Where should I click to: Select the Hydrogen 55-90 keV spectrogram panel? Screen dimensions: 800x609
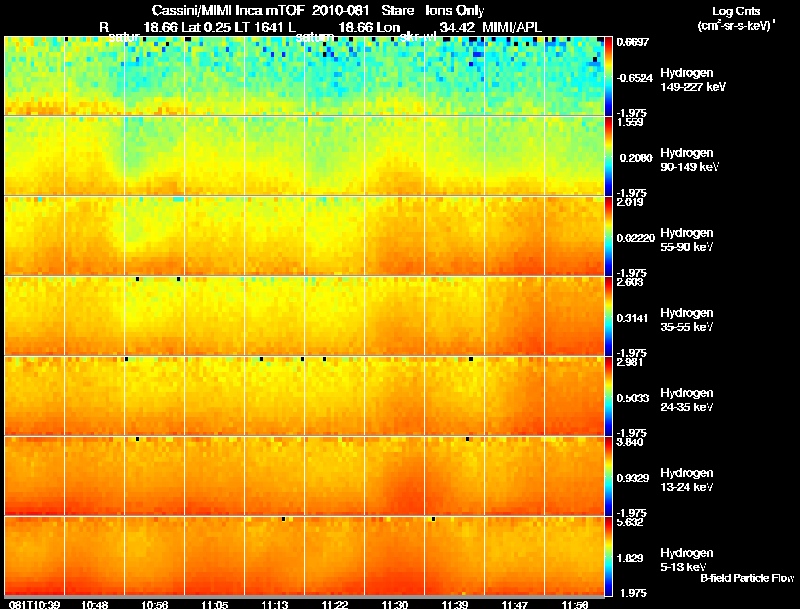[x=304, y=236]
